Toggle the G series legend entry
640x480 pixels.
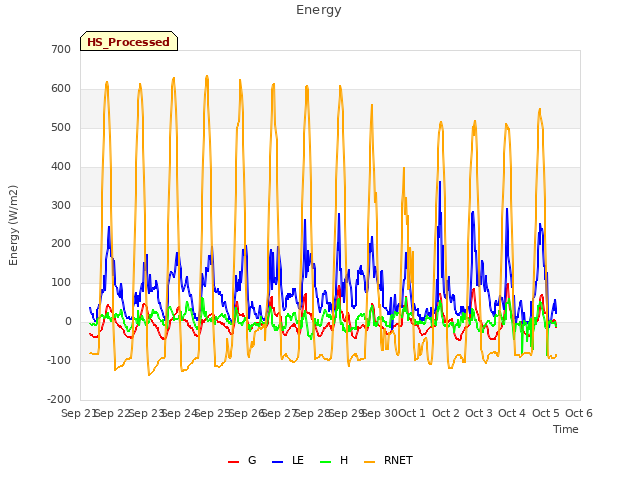pos(242,460)
